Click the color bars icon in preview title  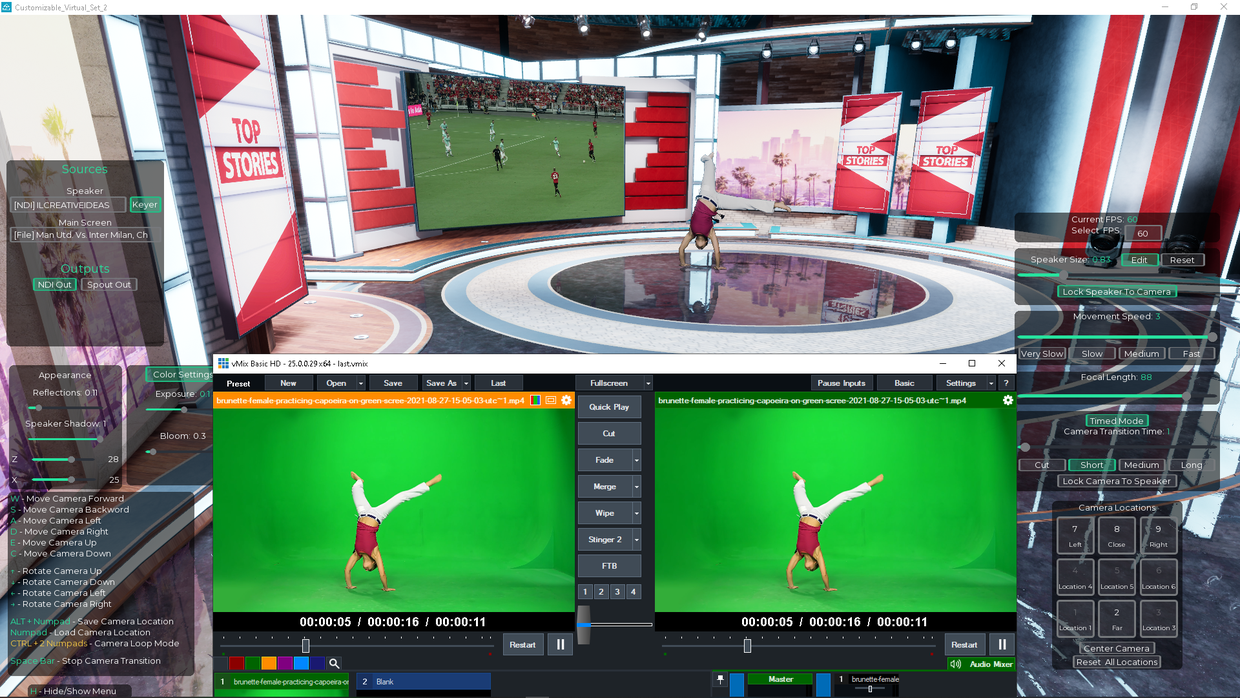pos(536,400)
